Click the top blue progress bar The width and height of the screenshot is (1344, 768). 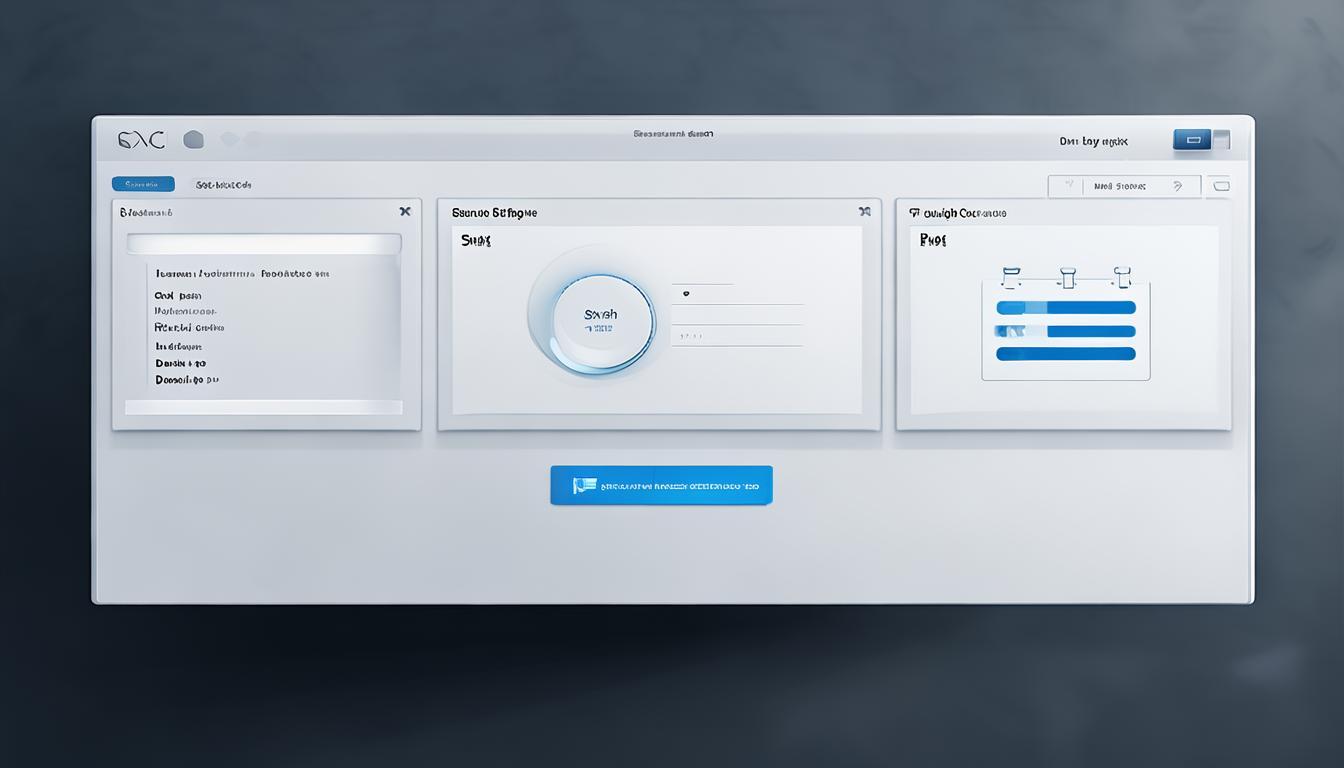click(1066, 308)
